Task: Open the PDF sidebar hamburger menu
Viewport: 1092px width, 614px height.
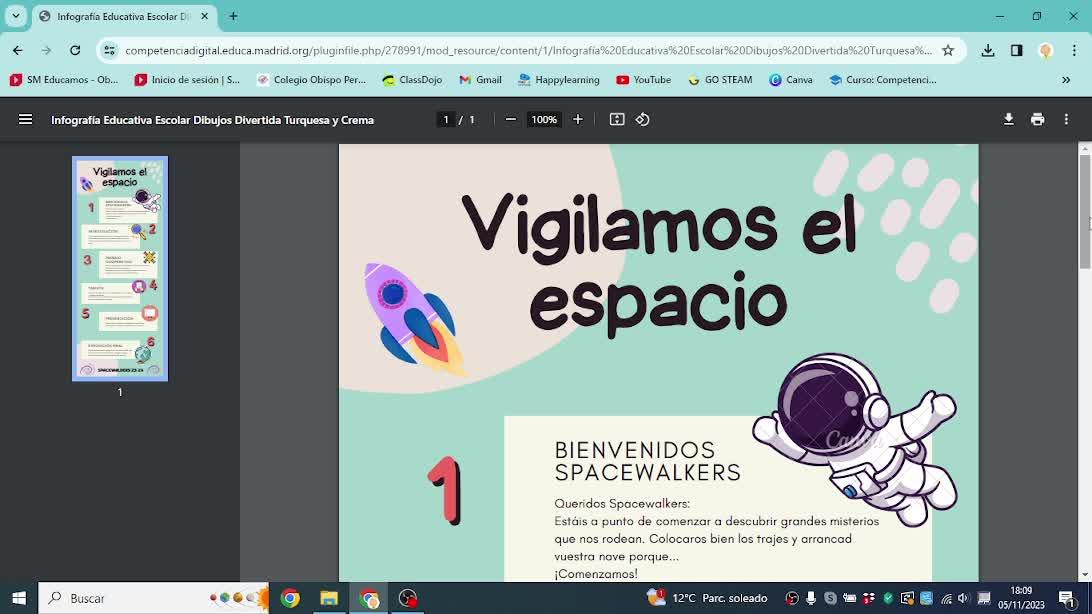Action: (26, 120)
